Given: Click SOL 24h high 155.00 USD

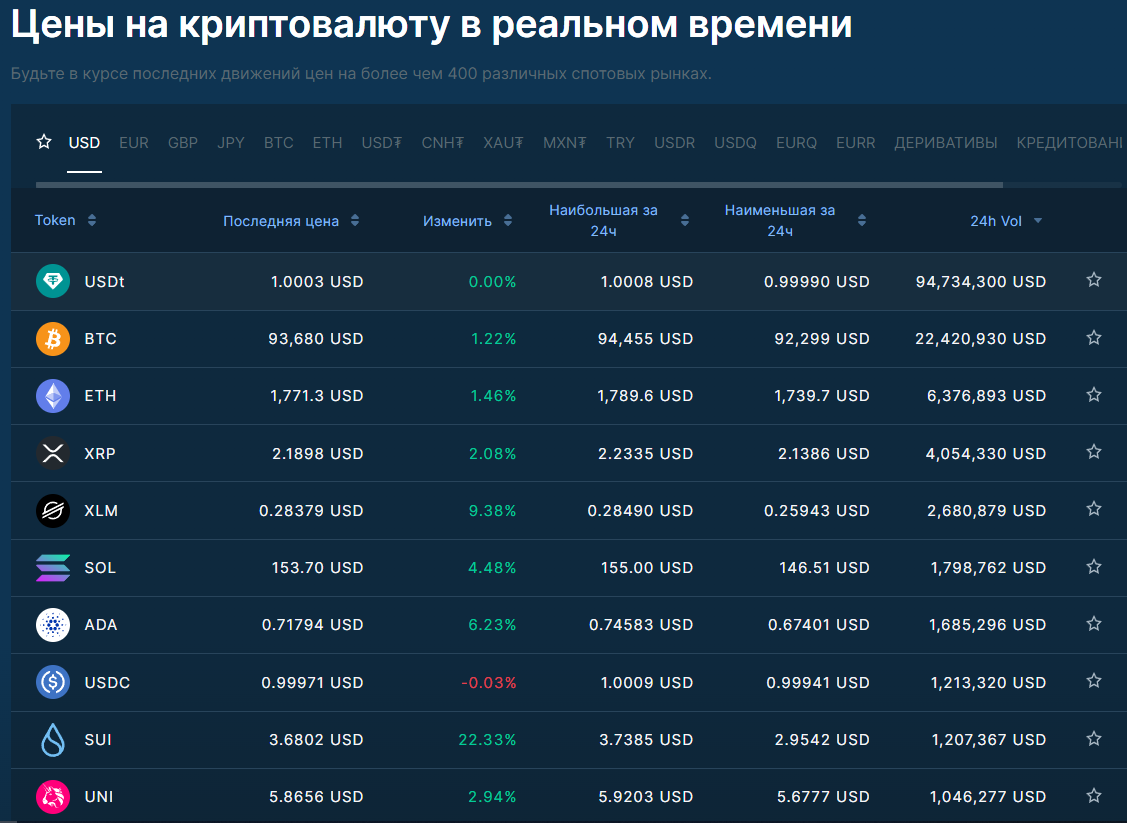Looking at the screenshot, I should (647, 568).
